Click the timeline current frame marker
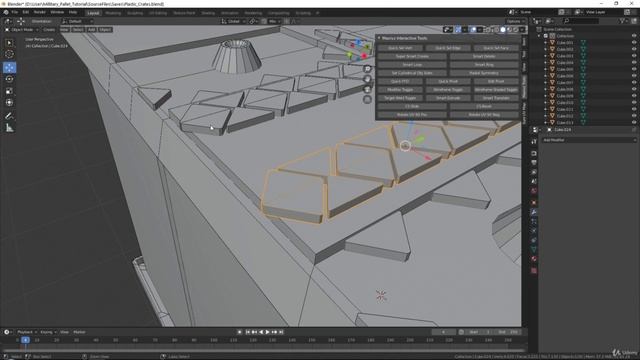This screenshot has height=360, width=640. point(25,340)
